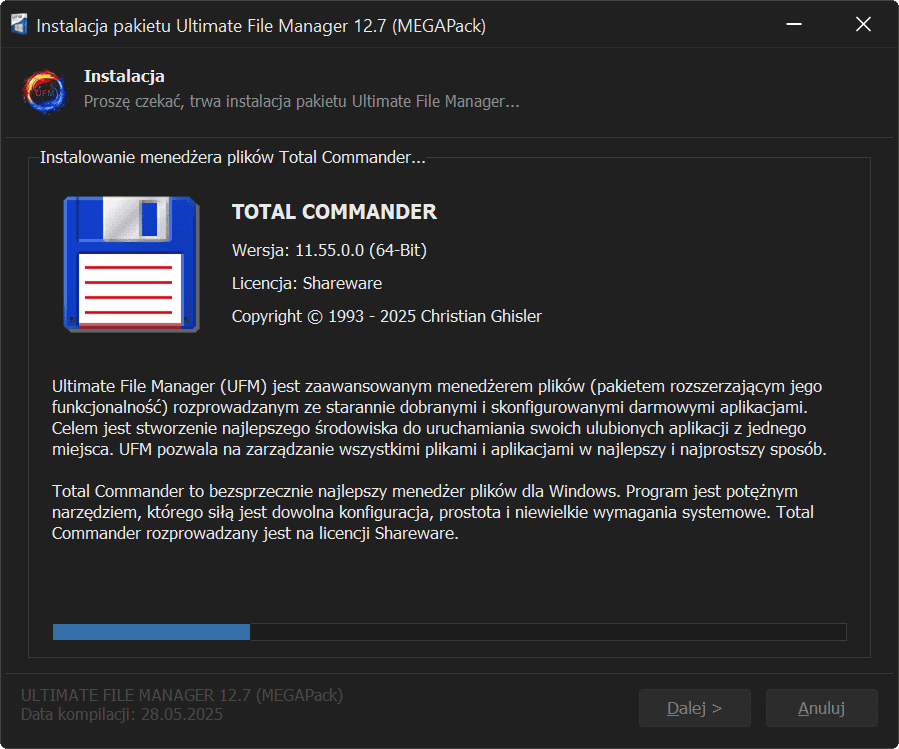Click the Wersja 11.55.0.0 line
899x749 pixels.
click(329, 249)
